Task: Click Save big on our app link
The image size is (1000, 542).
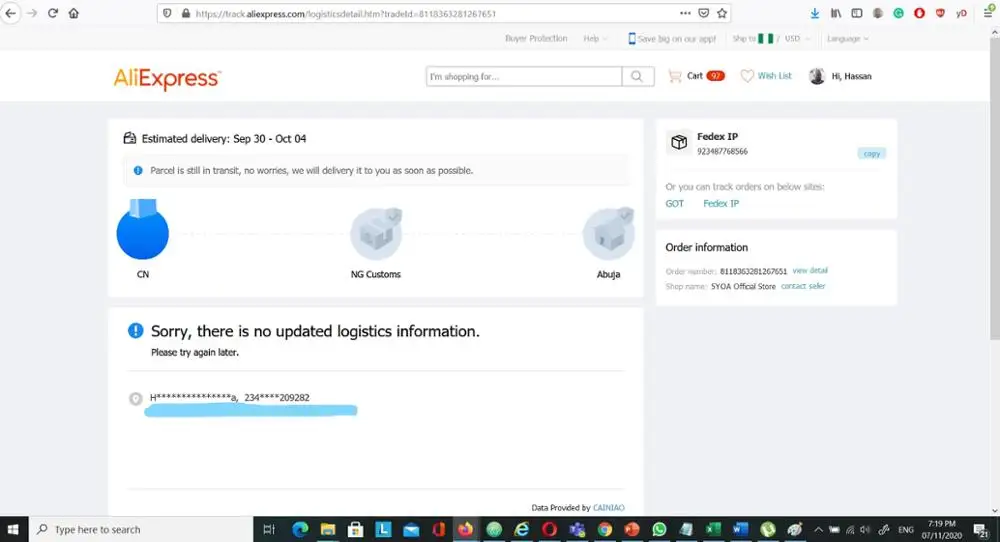Action: (672, 38)
